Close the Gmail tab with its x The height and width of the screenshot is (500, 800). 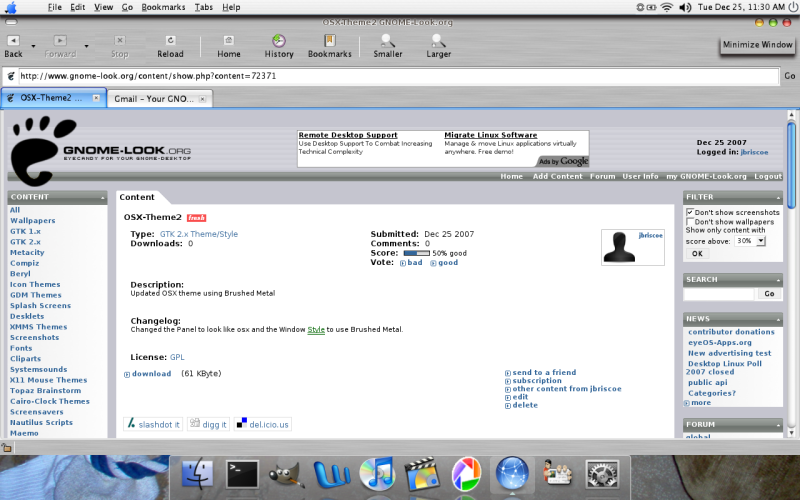click(x=203, y=99)
